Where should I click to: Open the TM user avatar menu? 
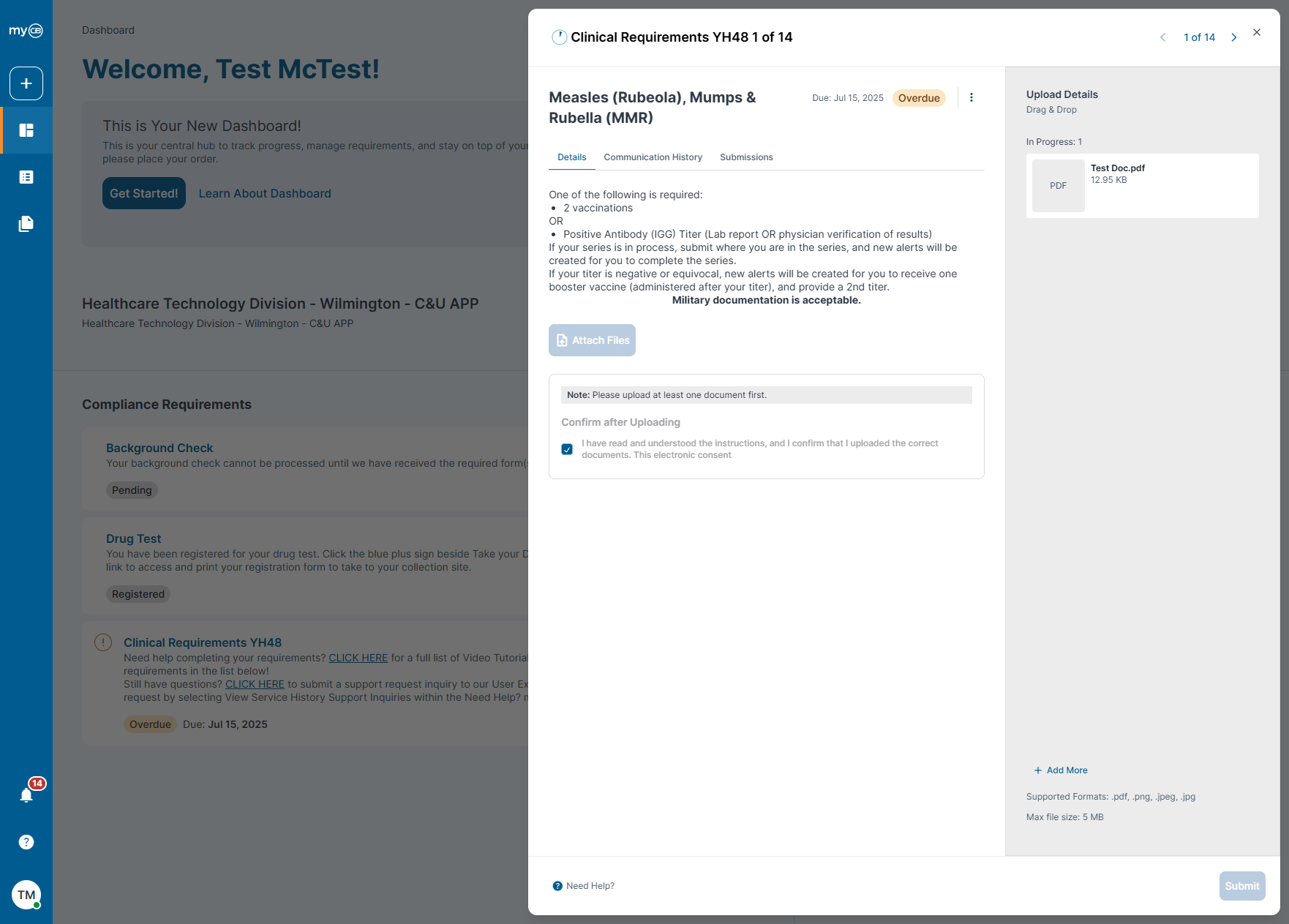coord(26,895)
